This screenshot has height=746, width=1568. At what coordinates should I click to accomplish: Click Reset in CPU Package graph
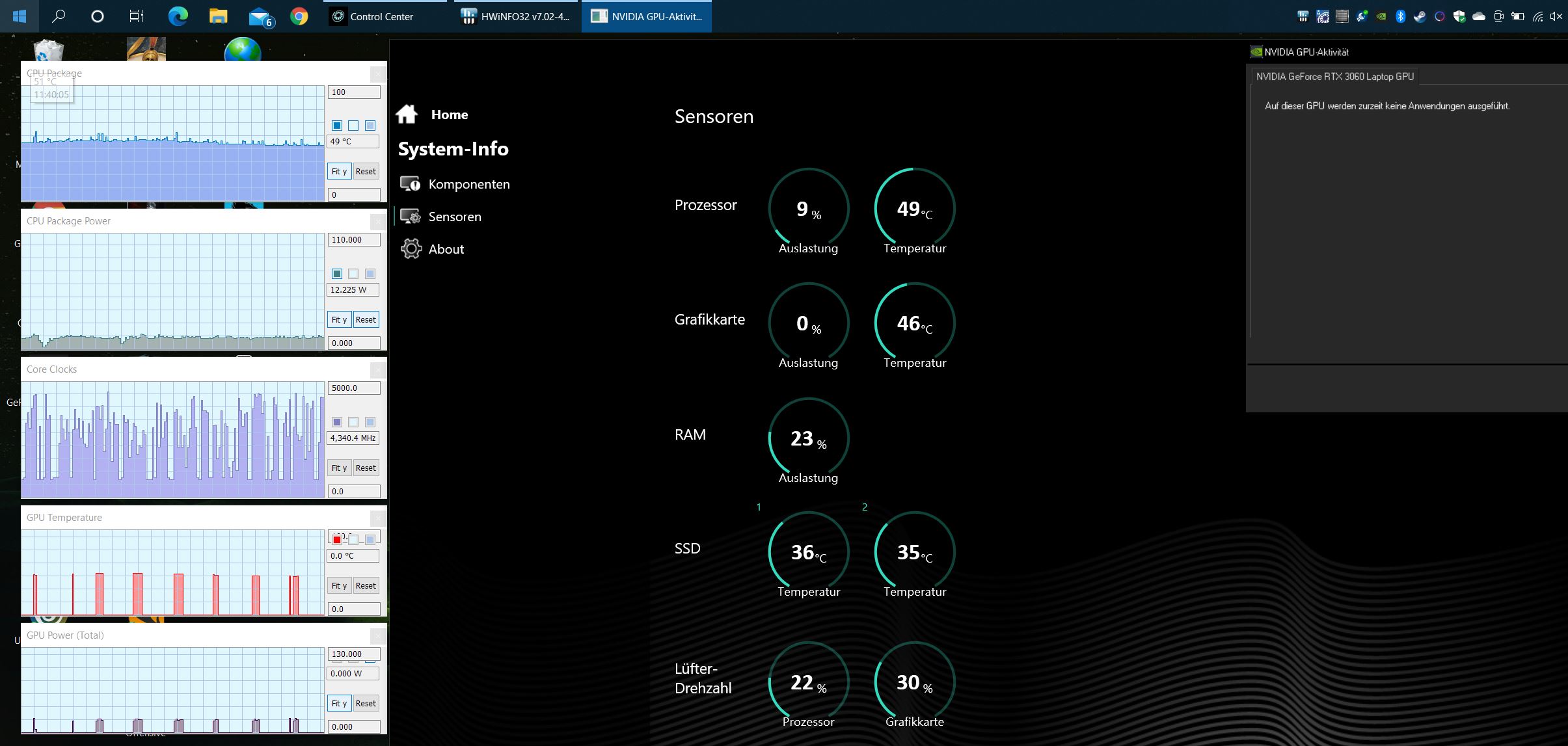click(366, 171)
